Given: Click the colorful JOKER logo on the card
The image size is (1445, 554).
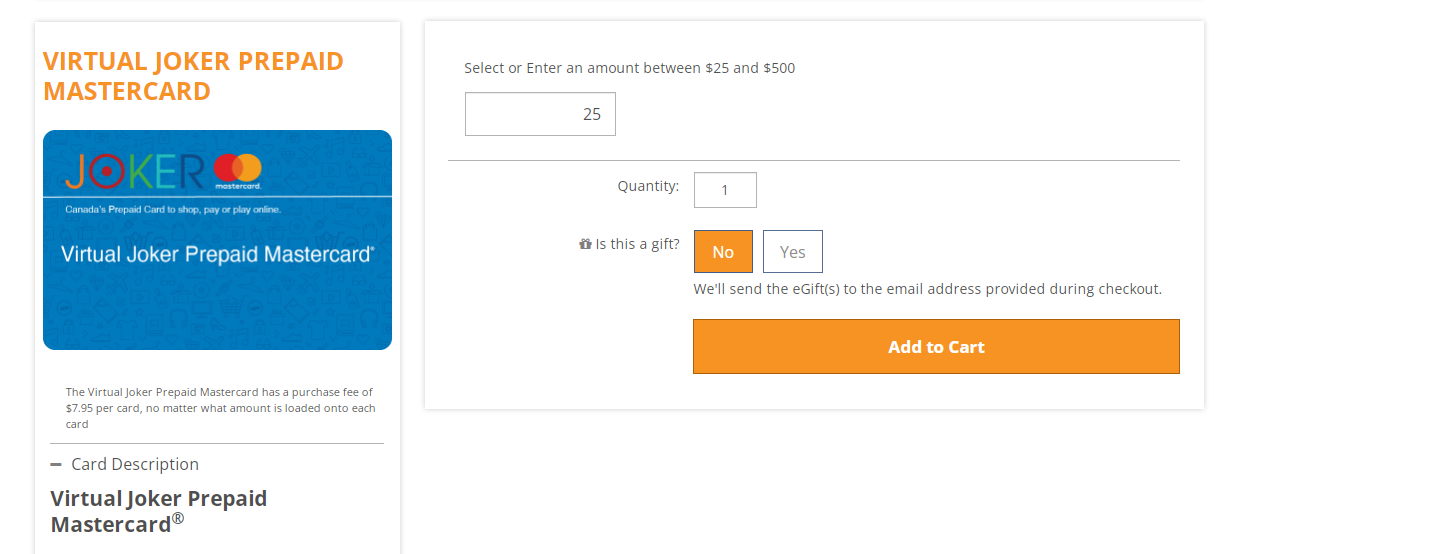Looking at the screenshot, I should tap(134, 172).
